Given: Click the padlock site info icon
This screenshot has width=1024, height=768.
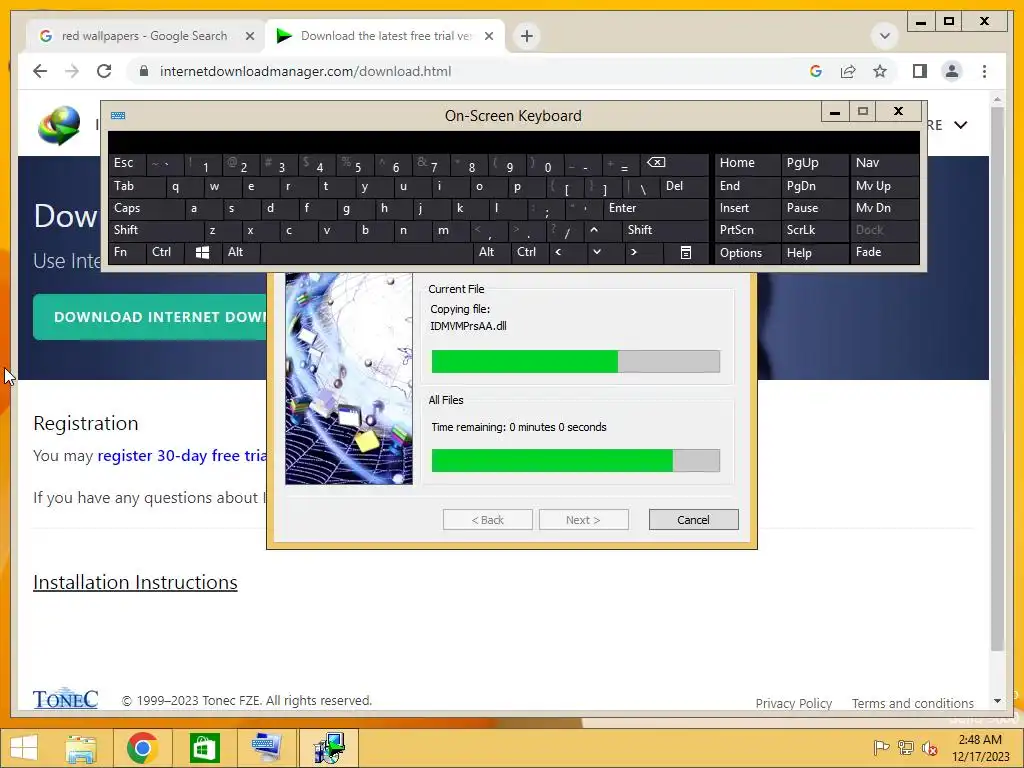Looking at the screenshot, I should coord(144,71).
